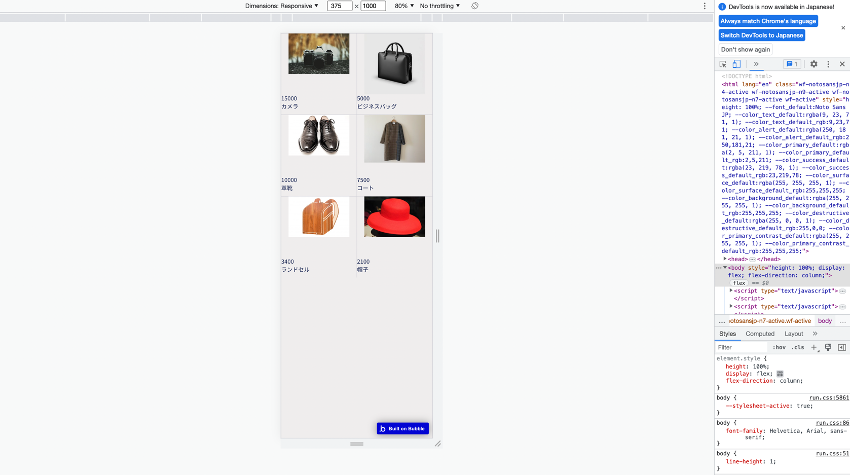Screen dimensions: 850x476
Task: Click Always match Chrome's language button
Action: [768, 20]
